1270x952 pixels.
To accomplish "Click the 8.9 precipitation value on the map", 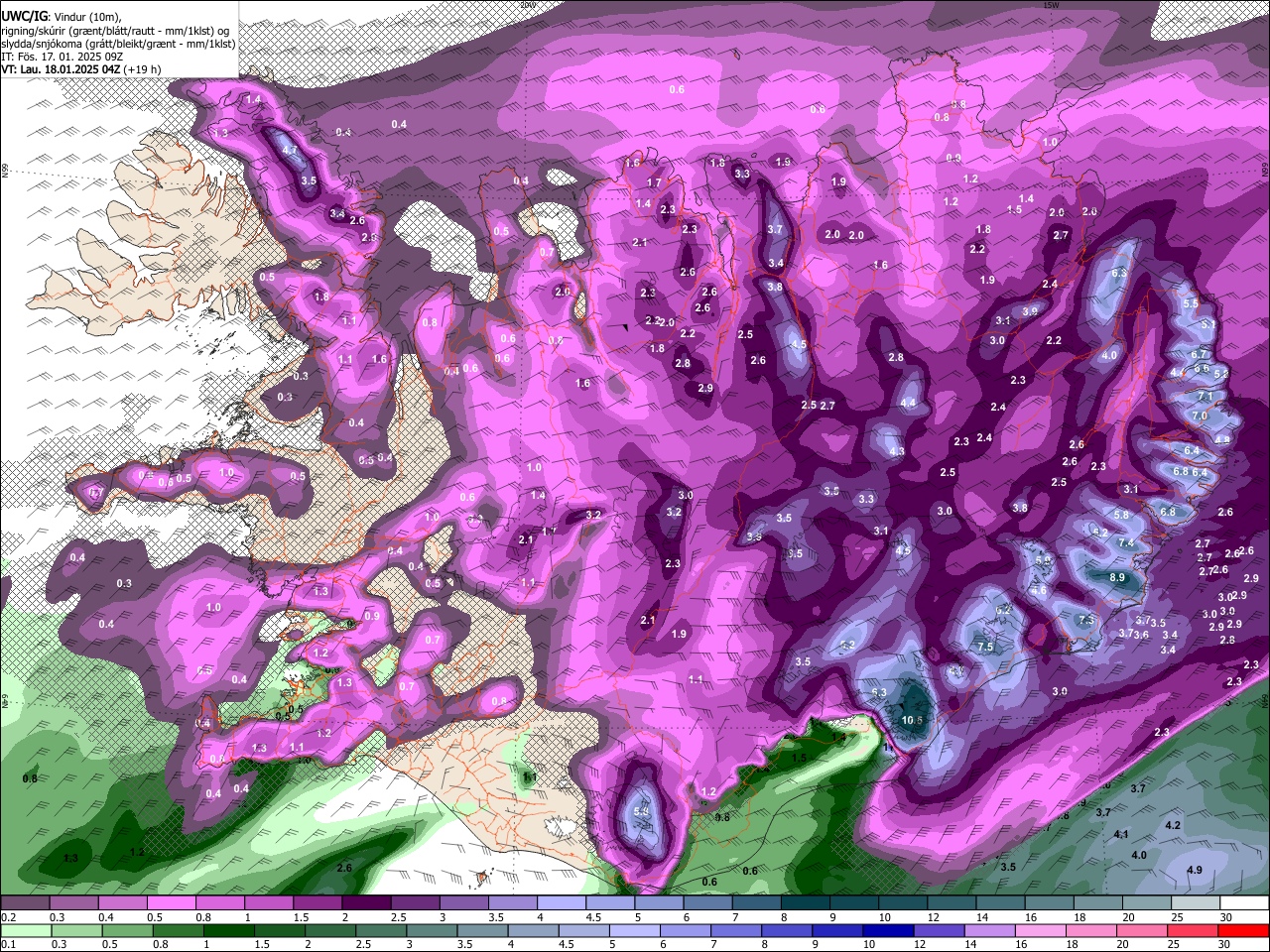I will tap(1117, 577).
